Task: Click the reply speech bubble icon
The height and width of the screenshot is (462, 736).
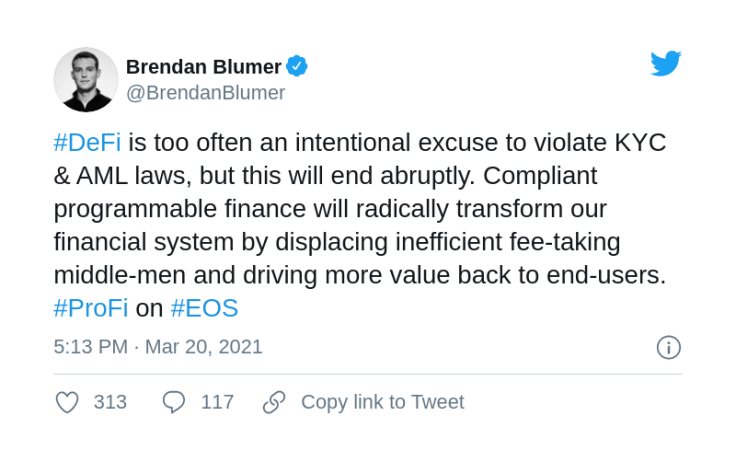Action: pos(174,402)
